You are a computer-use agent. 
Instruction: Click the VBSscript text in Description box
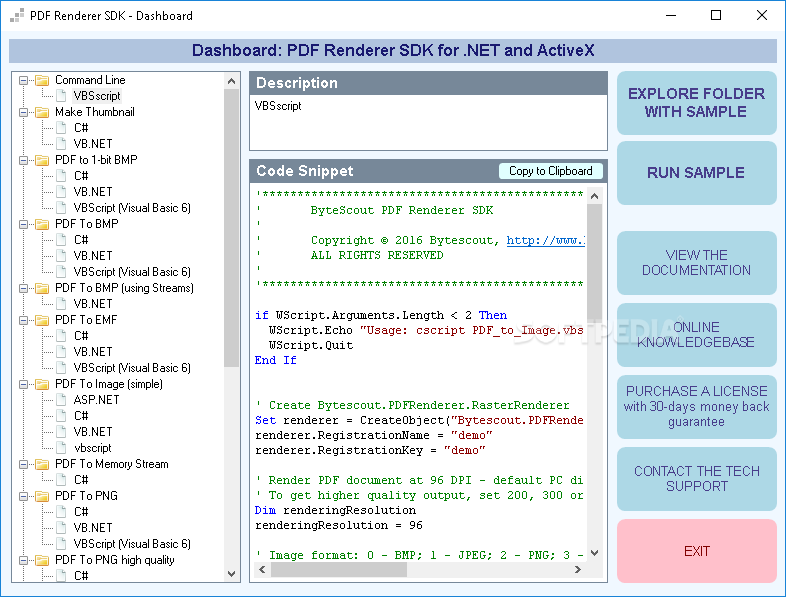[278, 106]
